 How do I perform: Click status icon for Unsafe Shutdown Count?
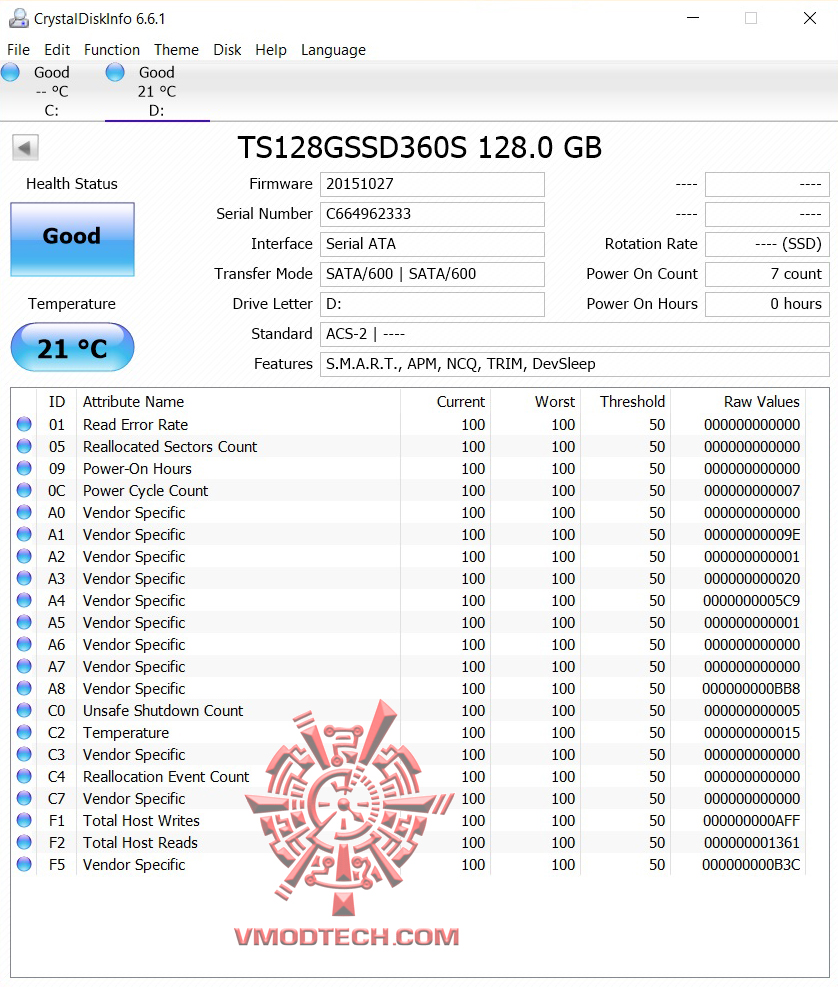click(x=24, y=710)
